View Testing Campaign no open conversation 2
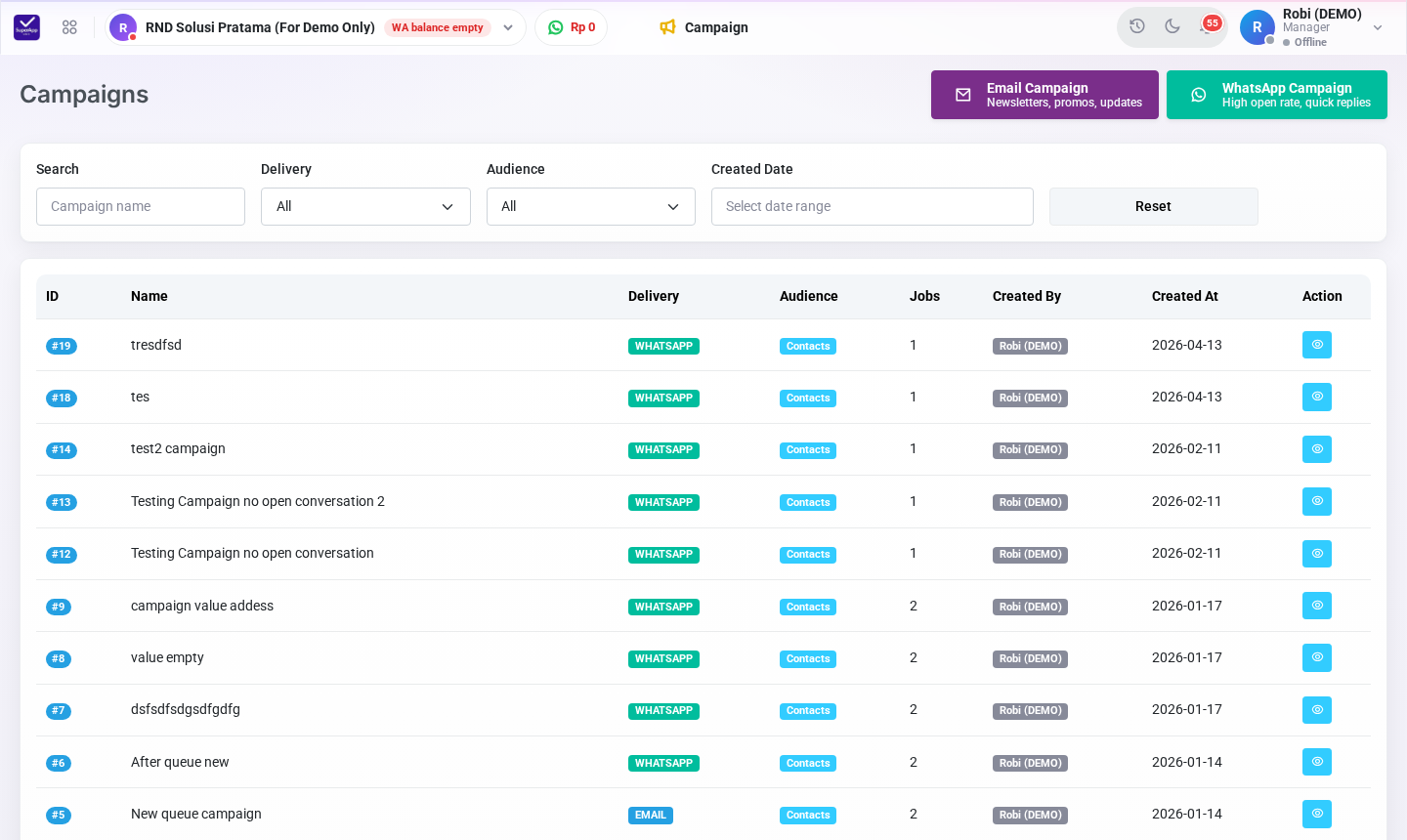This screenshot has height=840, width=1407. [1317, 501]
